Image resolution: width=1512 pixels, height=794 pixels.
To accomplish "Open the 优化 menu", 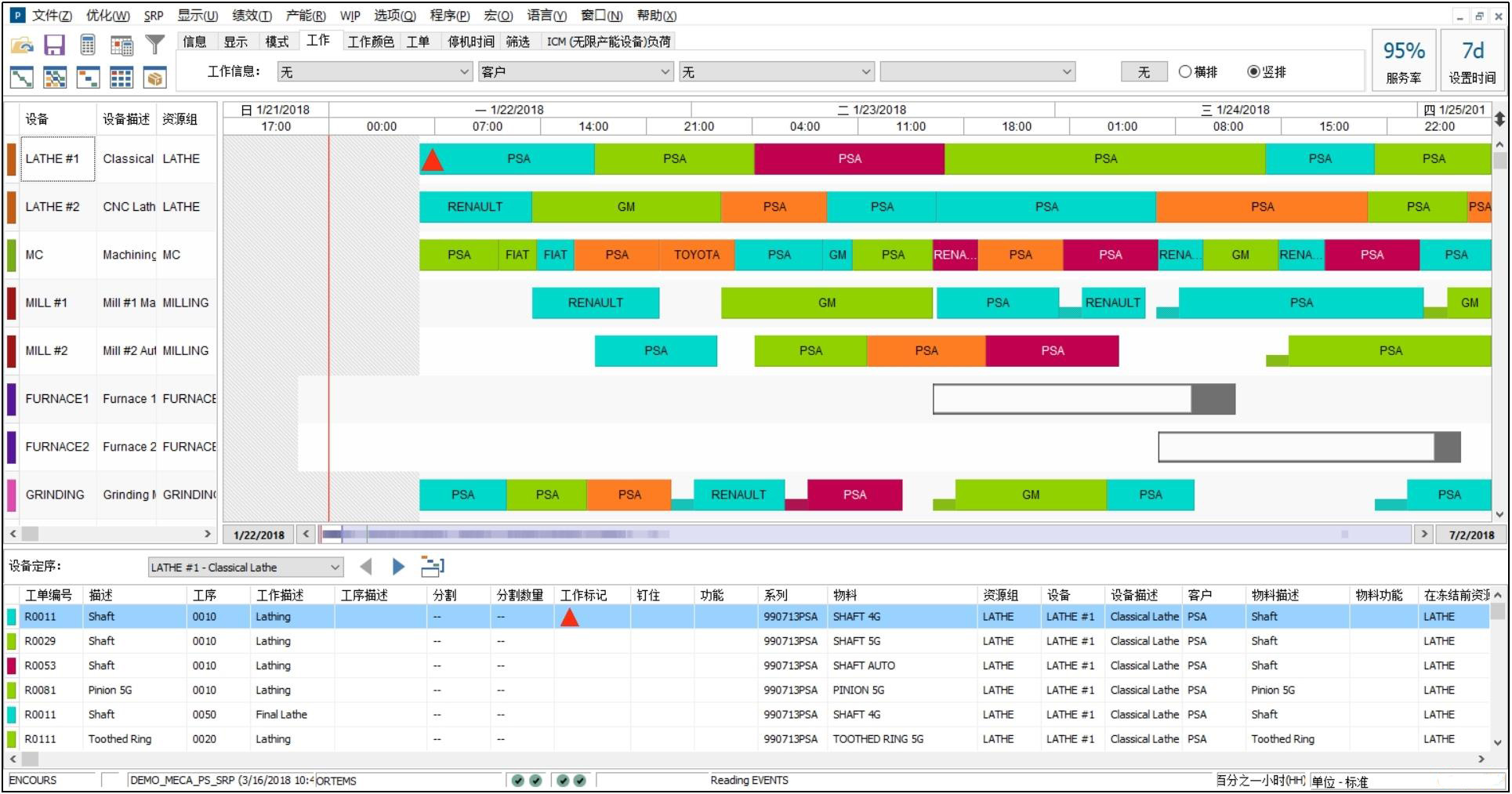I will tap(108, 16).
